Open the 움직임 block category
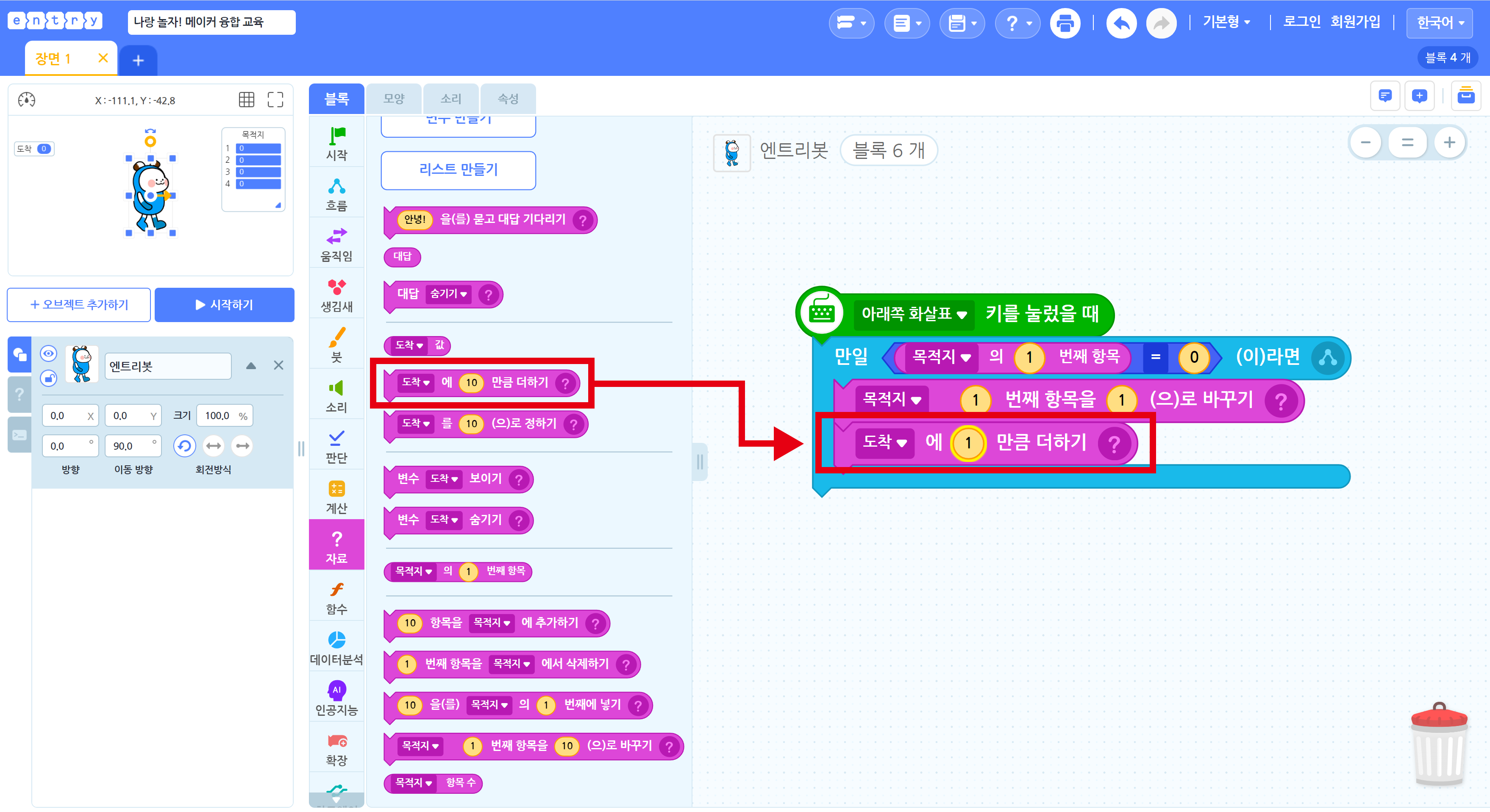1490x812 pixels. pyautogui.click(x=336, y=244)
